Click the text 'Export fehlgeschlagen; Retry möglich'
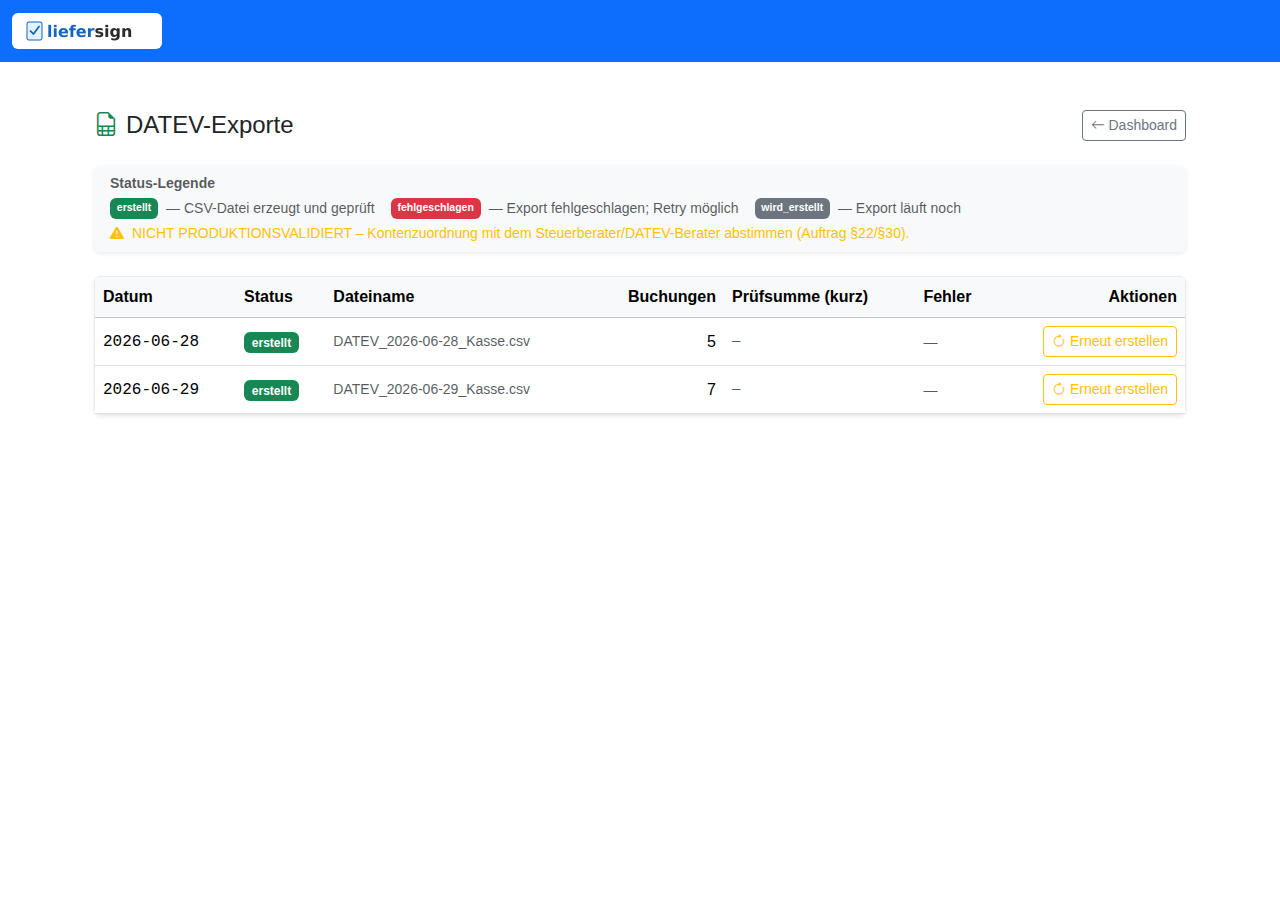The image size is (1280, 900). tap(623, 208)
